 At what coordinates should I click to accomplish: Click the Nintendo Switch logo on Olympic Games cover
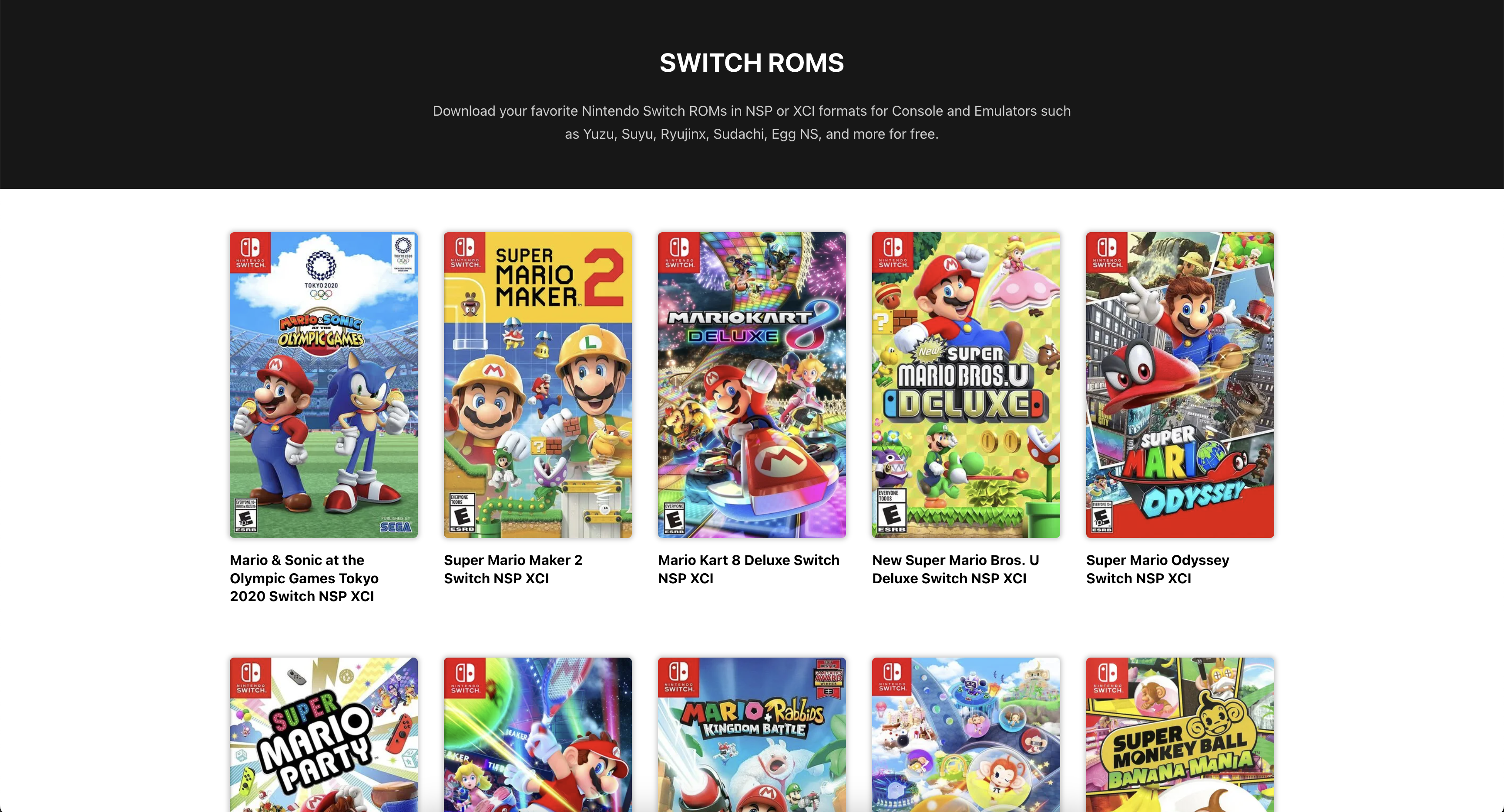coord(251,253)
